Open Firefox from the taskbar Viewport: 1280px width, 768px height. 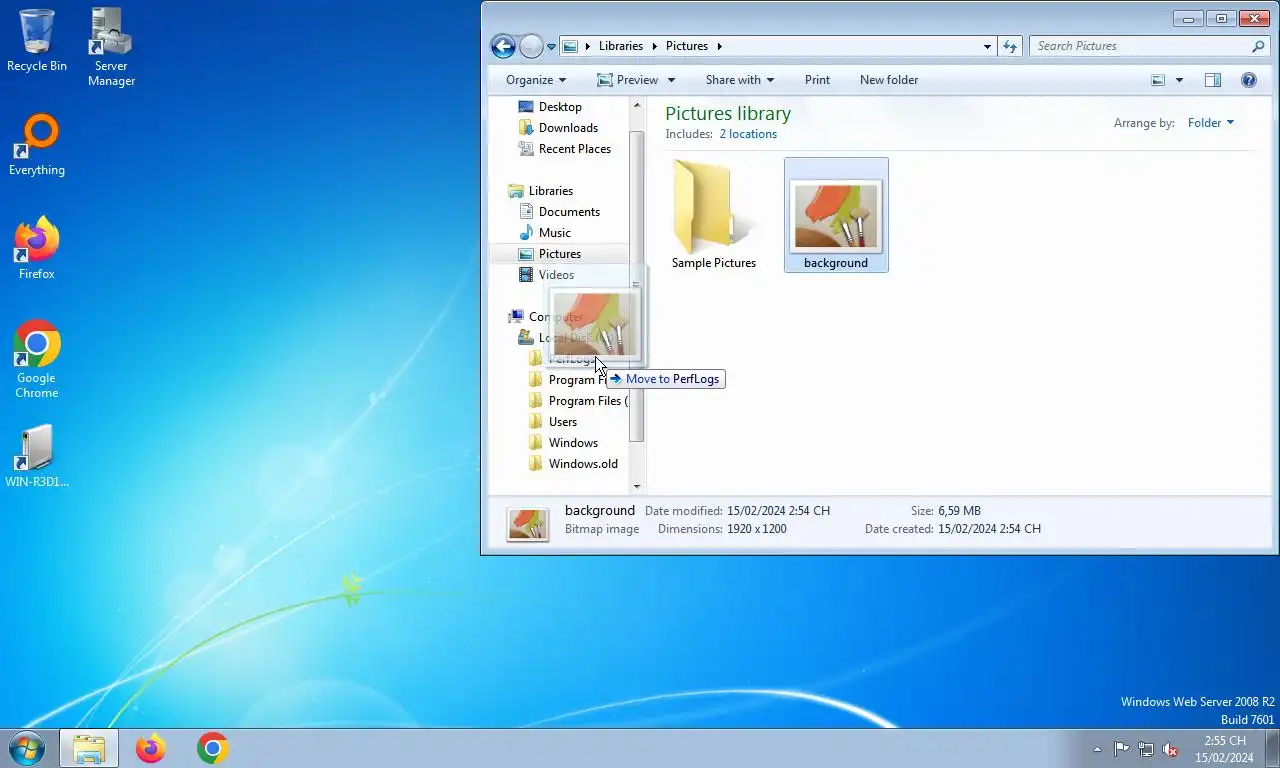[151, 748]
